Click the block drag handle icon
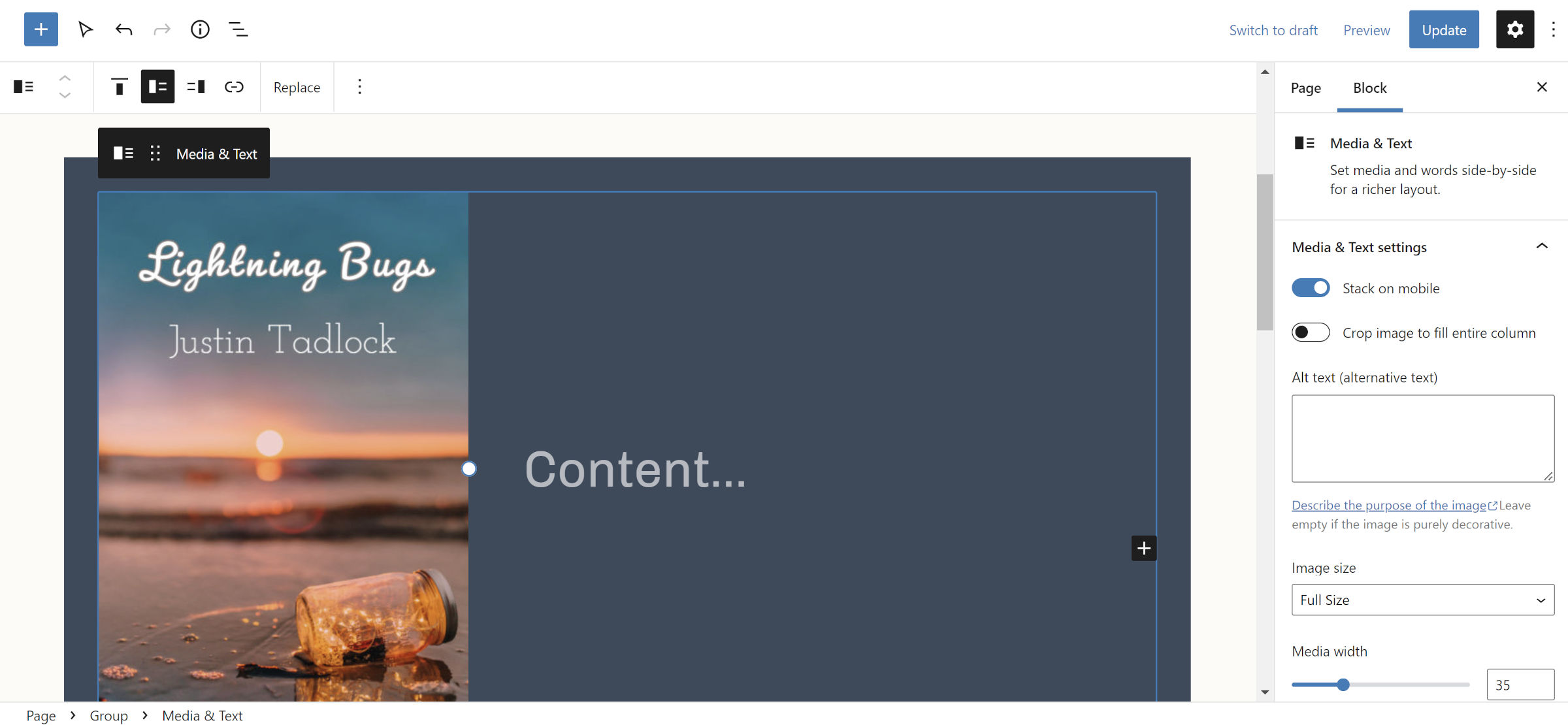Screen dimensions: 1568x725 (155, 153)
